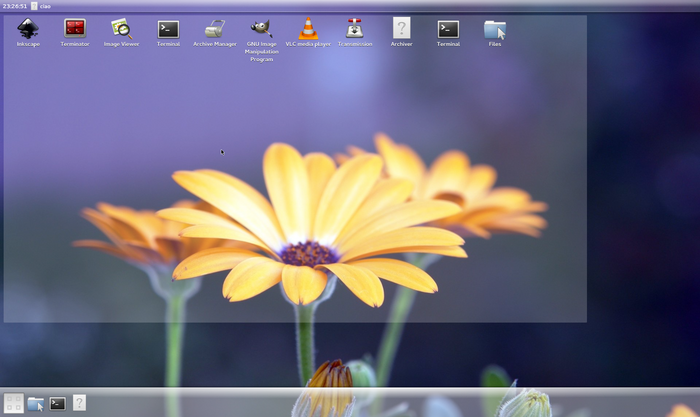Open the Files folder desktop icon
This screenshot has width=700, height=417.
(494, 29)
